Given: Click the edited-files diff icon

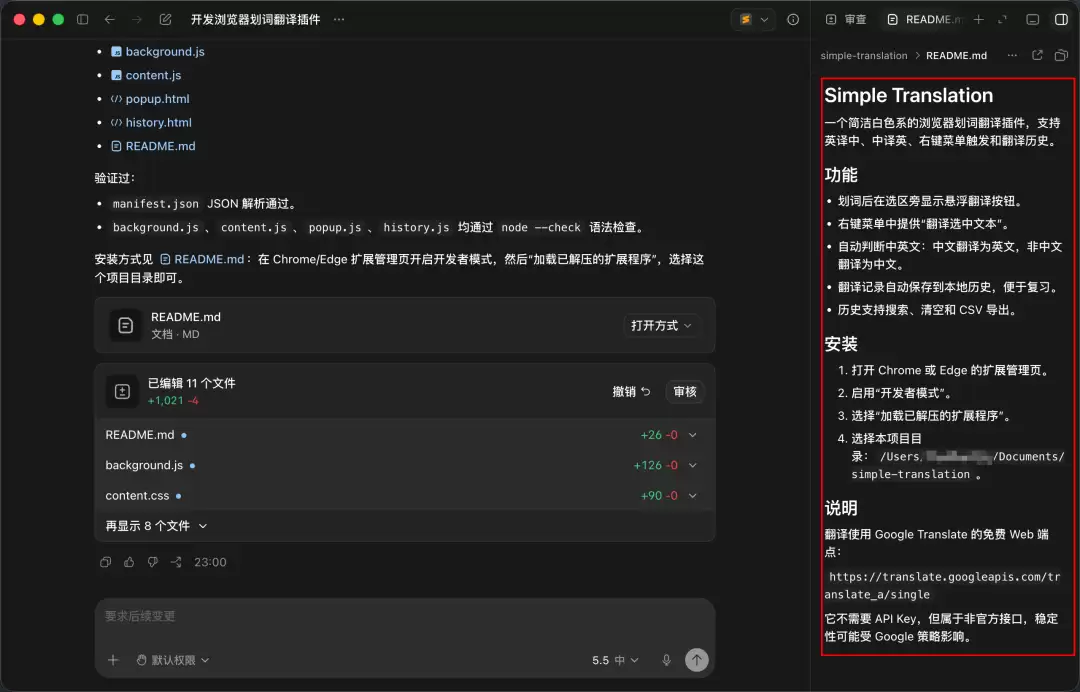Looking at the screenshot, I should click(x=122, y=391).
